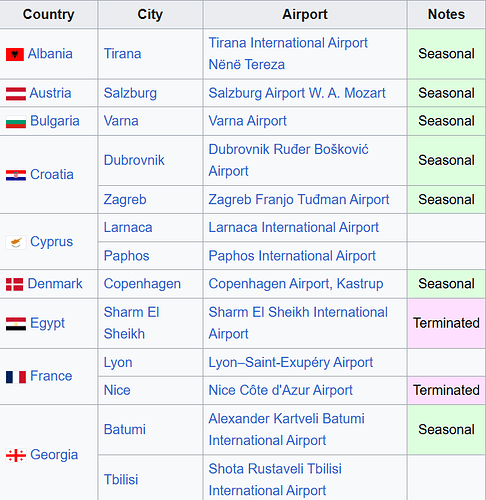Click the Austria flag icon
Viewport: 486px width, 500px height.
16,94
